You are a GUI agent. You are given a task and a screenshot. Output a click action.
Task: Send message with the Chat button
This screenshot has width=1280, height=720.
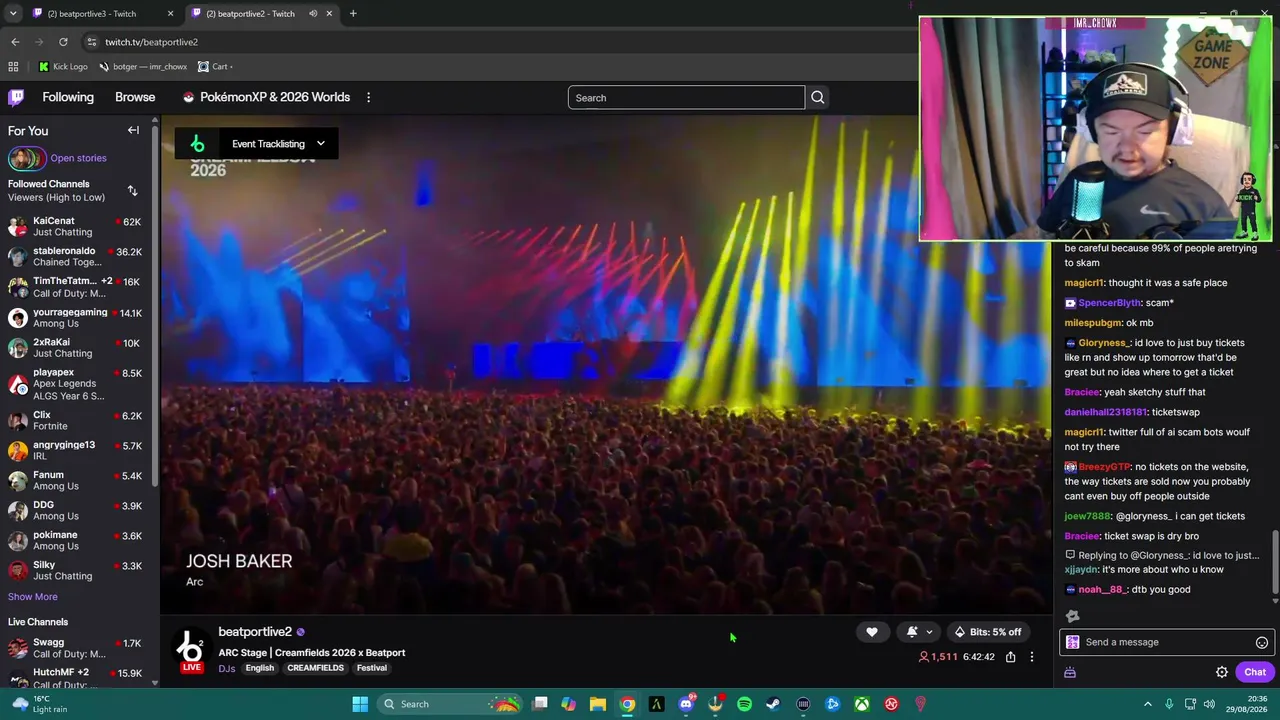coord(1255,672)
